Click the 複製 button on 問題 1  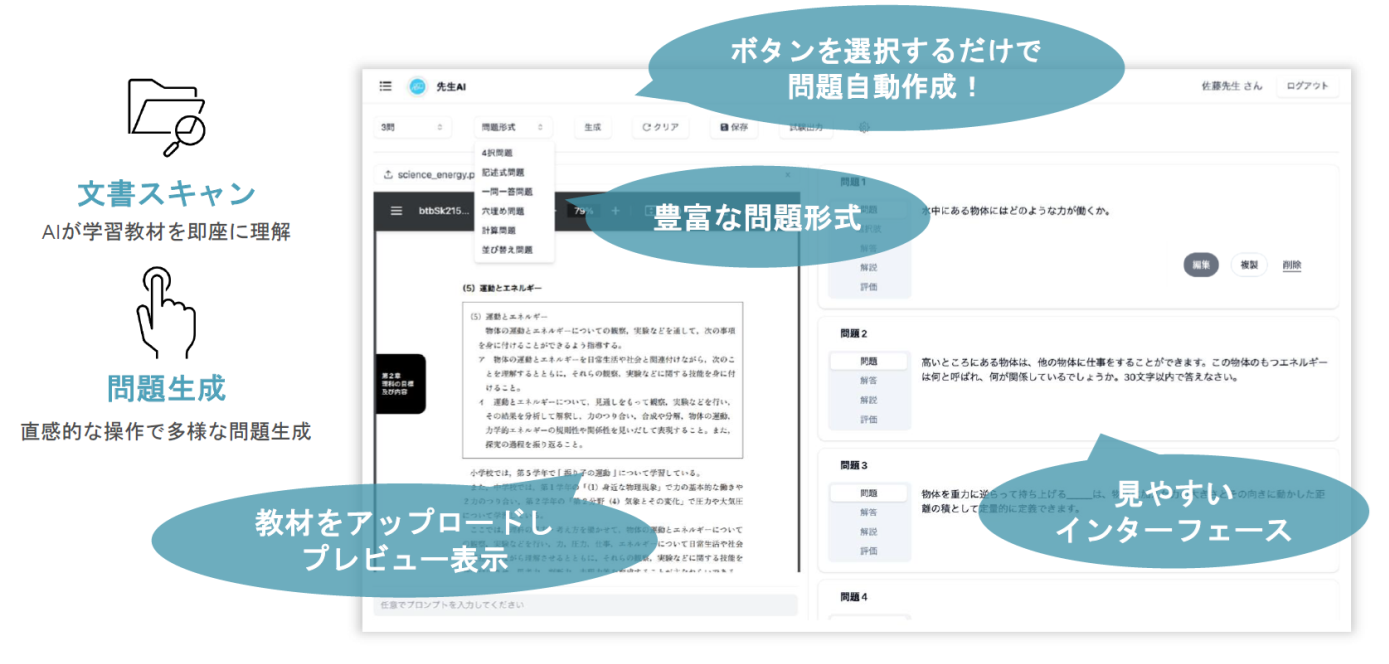(x=1249, y=265)
